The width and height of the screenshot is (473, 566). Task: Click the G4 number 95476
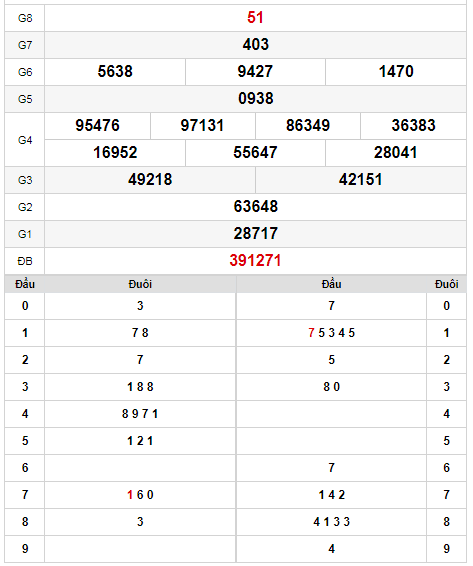[97, 126]
